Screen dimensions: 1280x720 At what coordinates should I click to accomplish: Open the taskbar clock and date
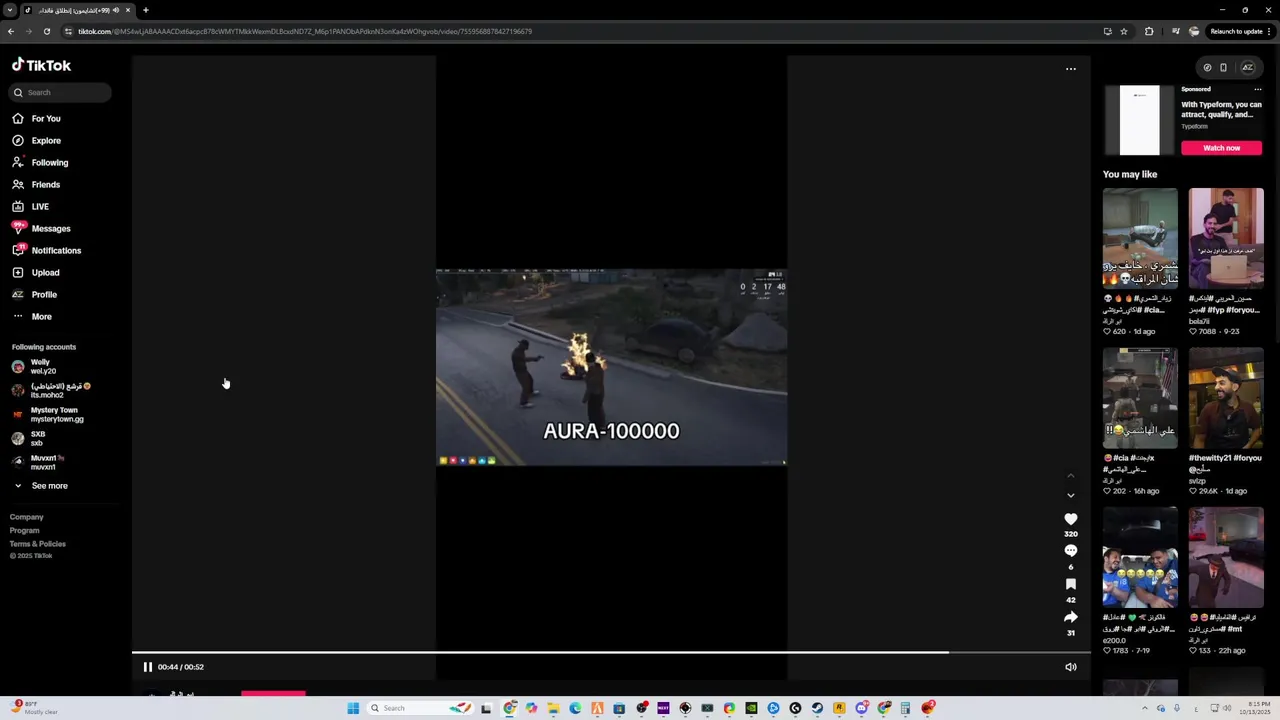1256,708
